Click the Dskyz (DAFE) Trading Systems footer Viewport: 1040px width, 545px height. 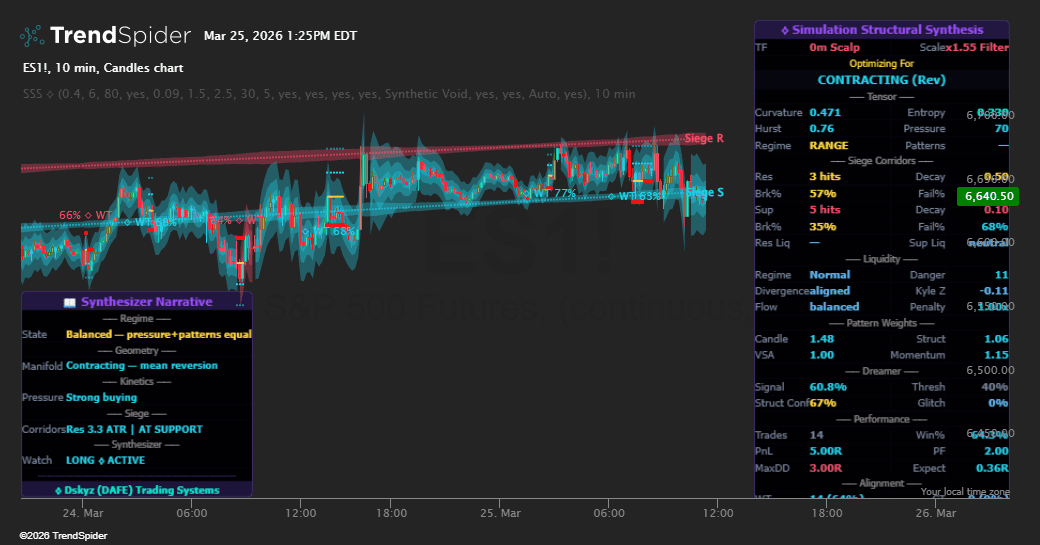(137, 491)
